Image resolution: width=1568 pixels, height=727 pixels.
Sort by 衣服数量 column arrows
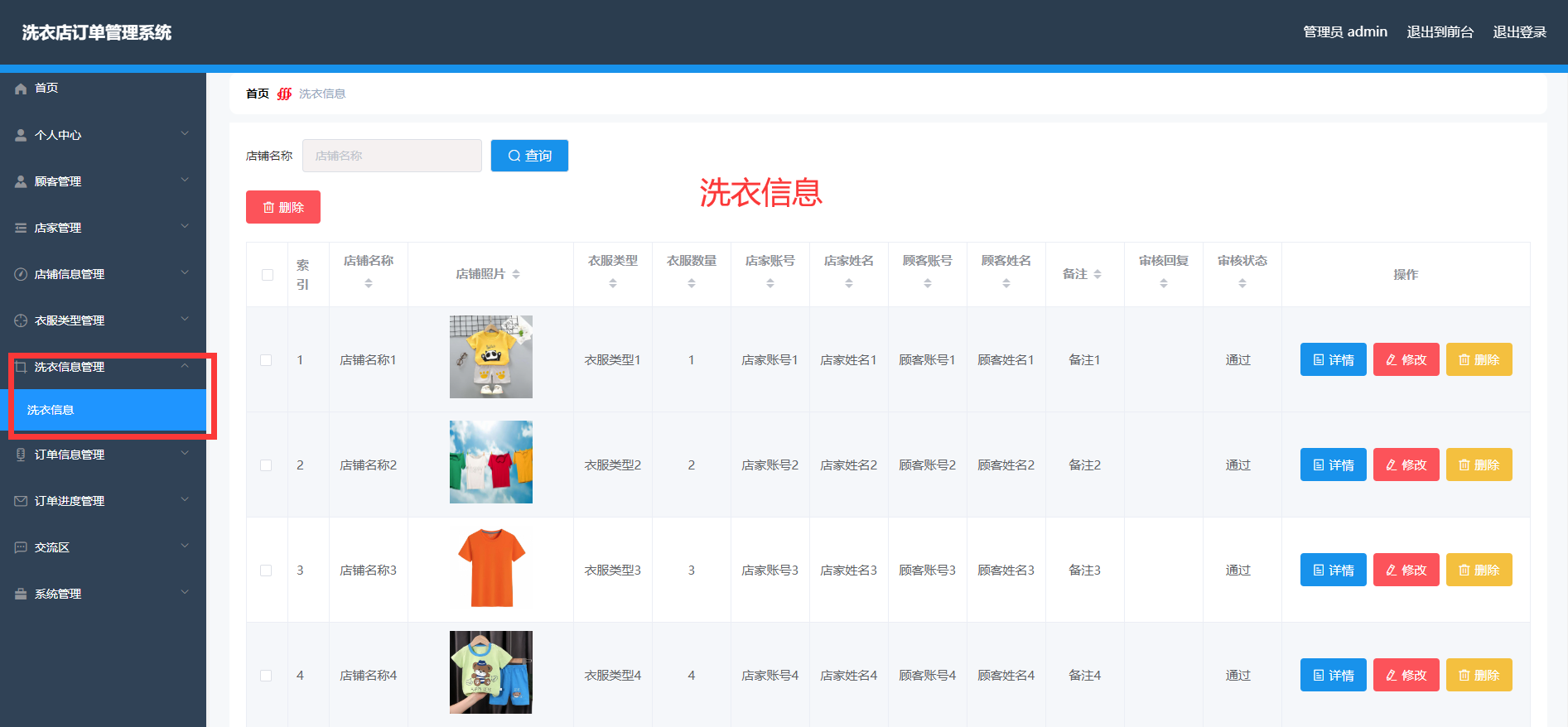(692, 283)
